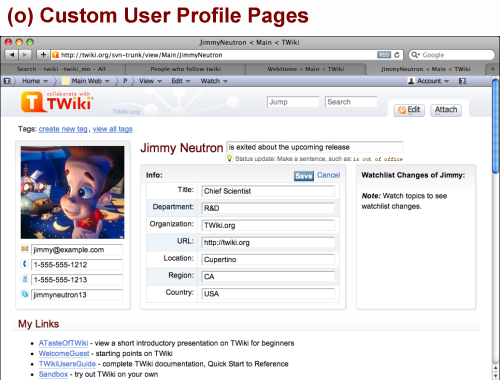Click the add bookmark plus button
Image resolution: width=500 pixels, height=380 pixels.
click(43, 55)
